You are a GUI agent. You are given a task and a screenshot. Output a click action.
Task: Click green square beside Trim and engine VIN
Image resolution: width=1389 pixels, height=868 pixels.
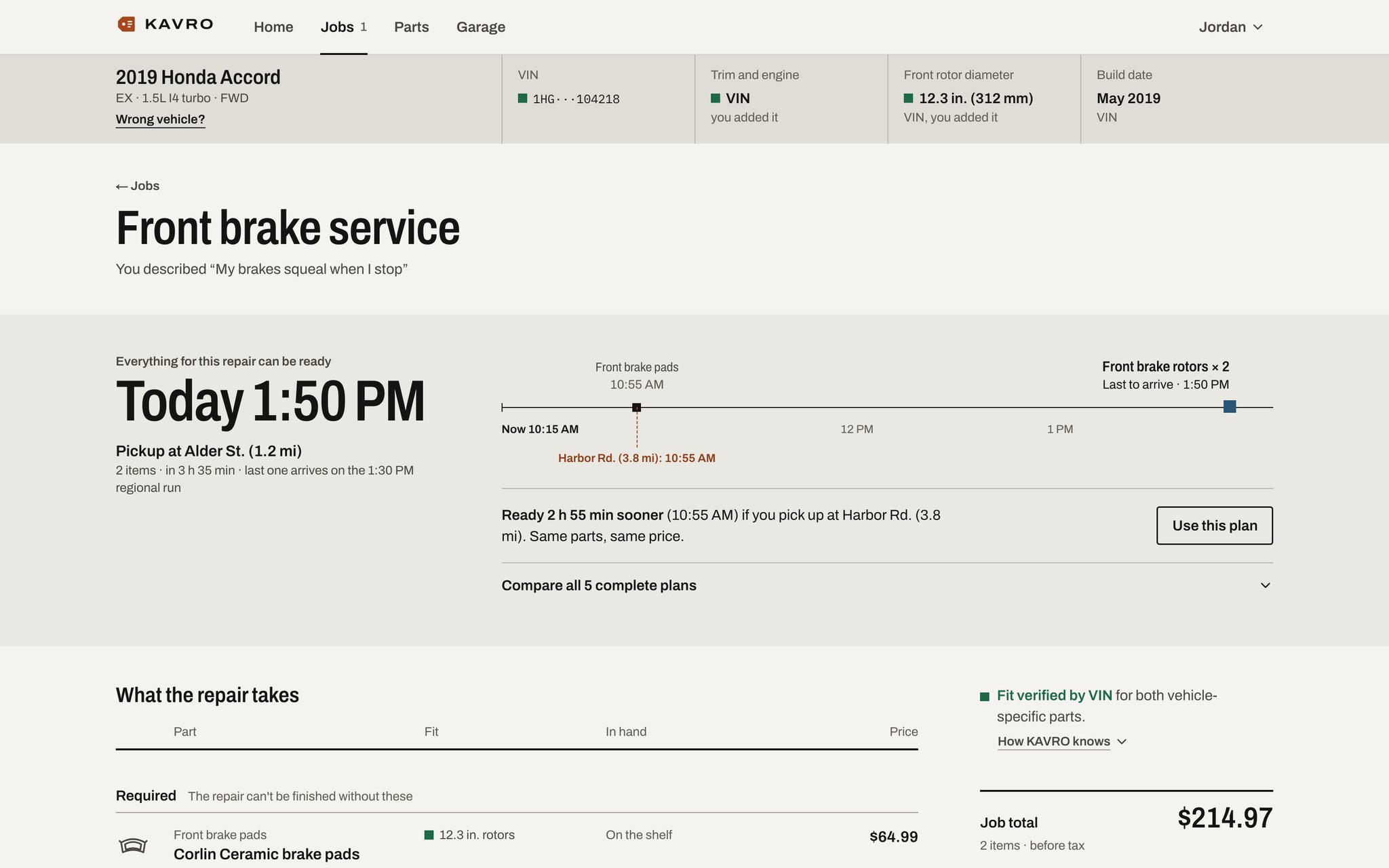tap(716, 98)
